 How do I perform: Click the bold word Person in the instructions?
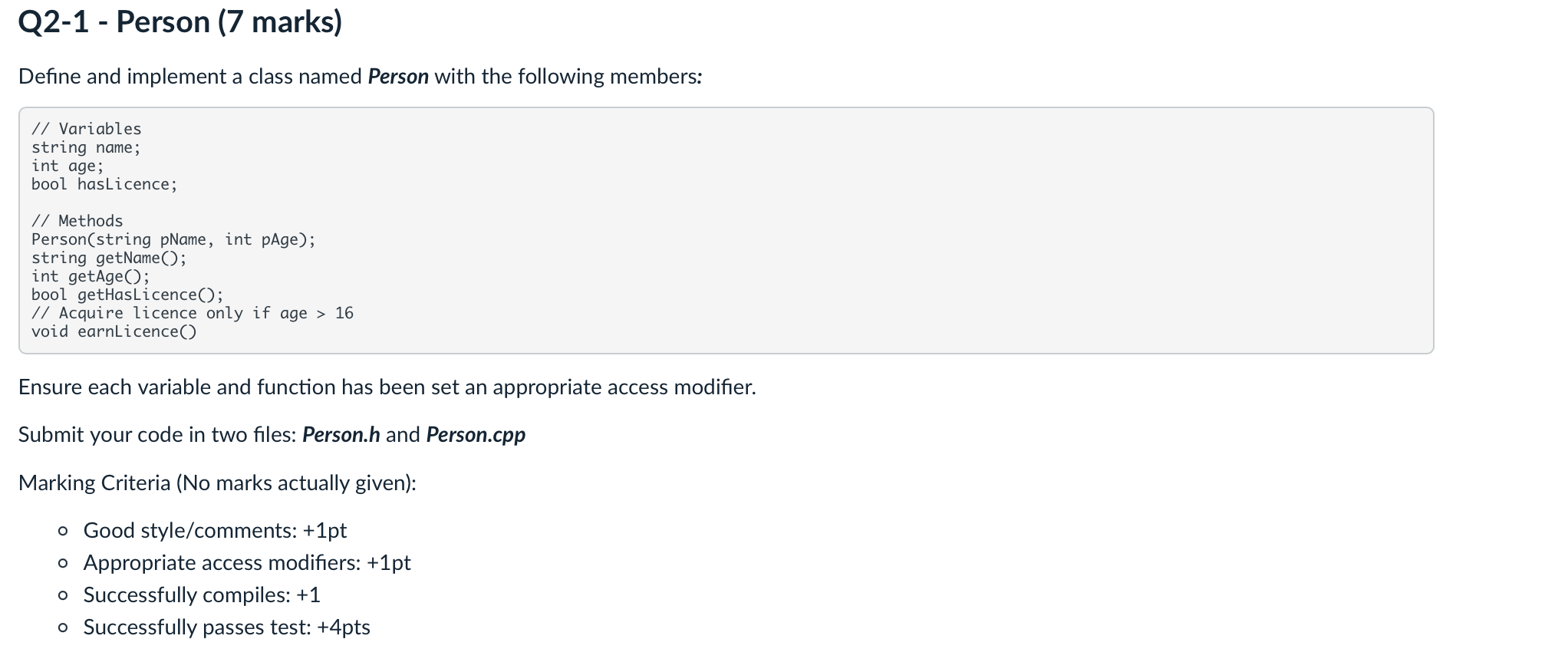tap(398, 77)
